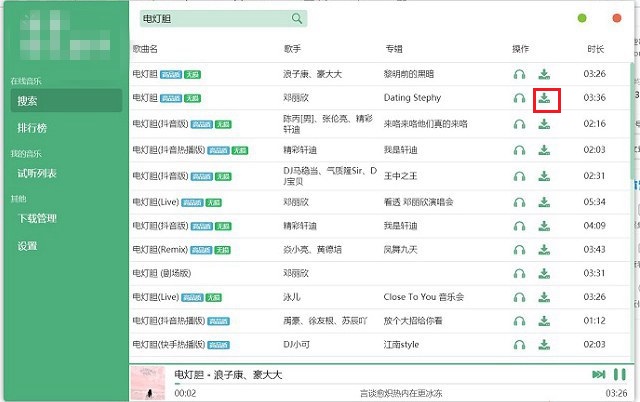This screenshot has width=640, height=402.
Task: Listen to 电灯胆(Live) lasting 05:34
Action: click(519, 202)
